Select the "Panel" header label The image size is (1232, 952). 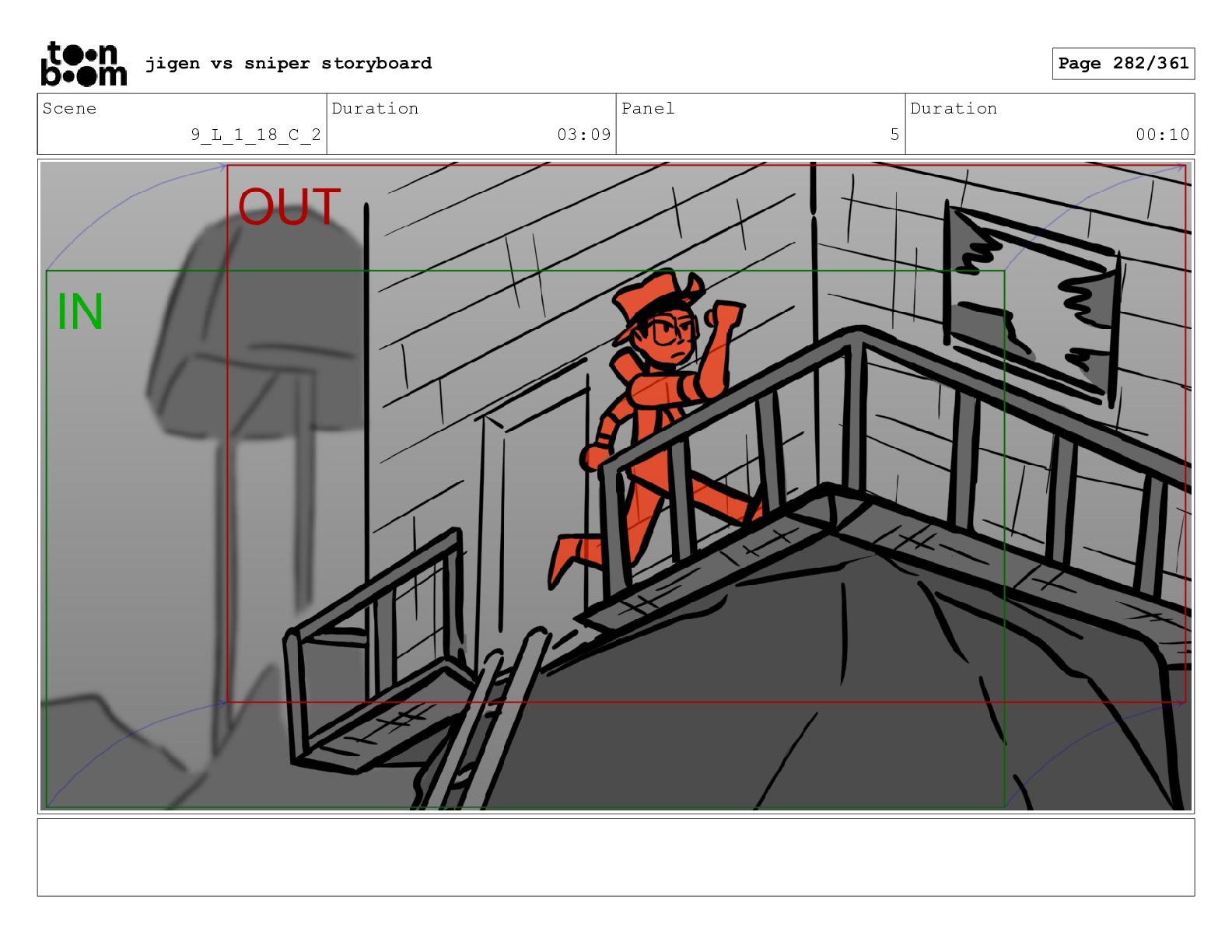pyautogui.click(x=648, y=108)
